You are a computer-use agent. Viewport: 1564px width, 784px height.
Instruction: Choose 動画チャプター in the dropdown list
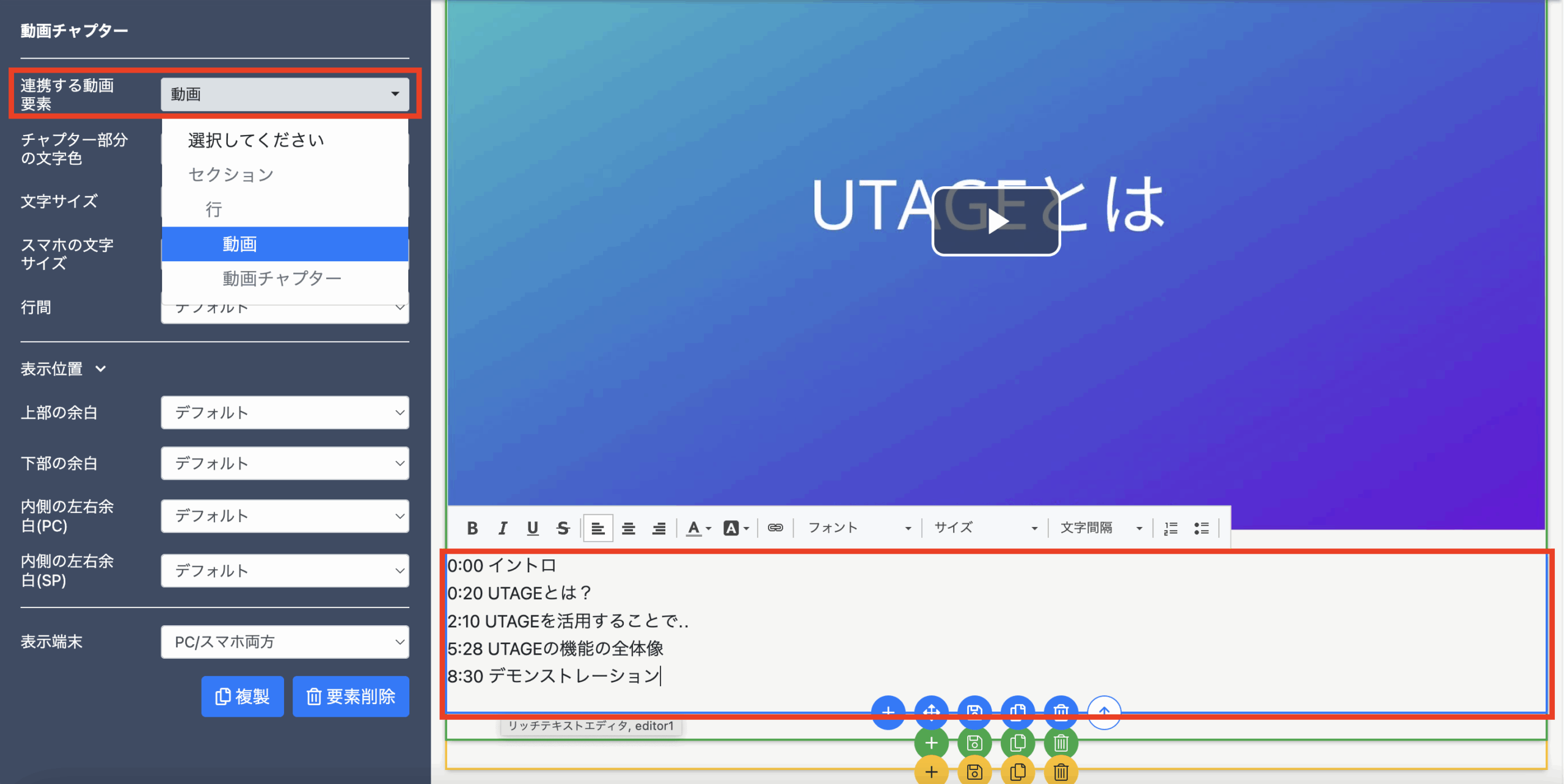click(x=285, y=278)
